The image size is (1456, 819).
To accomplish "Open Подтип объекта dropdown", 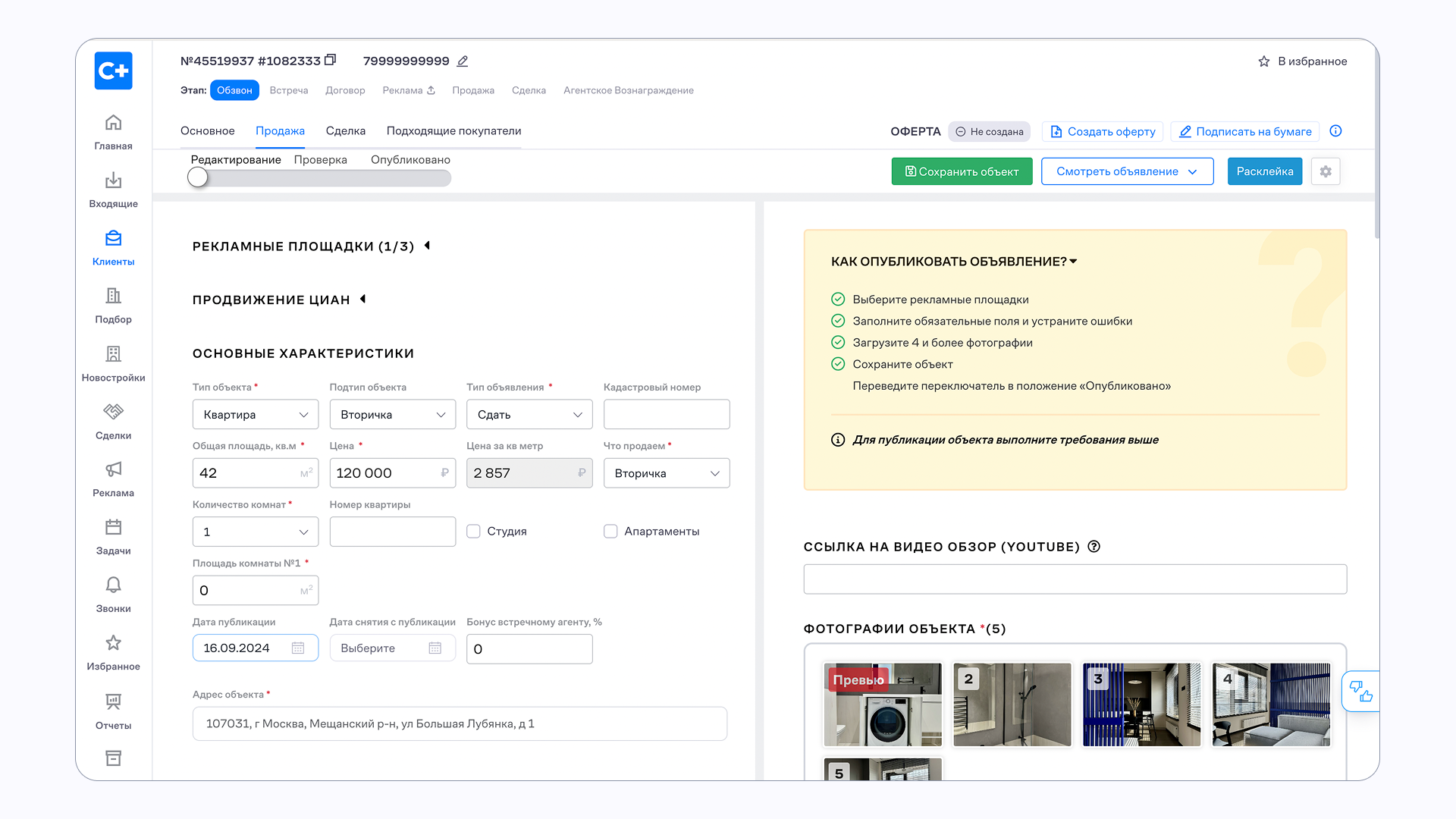I will tap(393, 415).
